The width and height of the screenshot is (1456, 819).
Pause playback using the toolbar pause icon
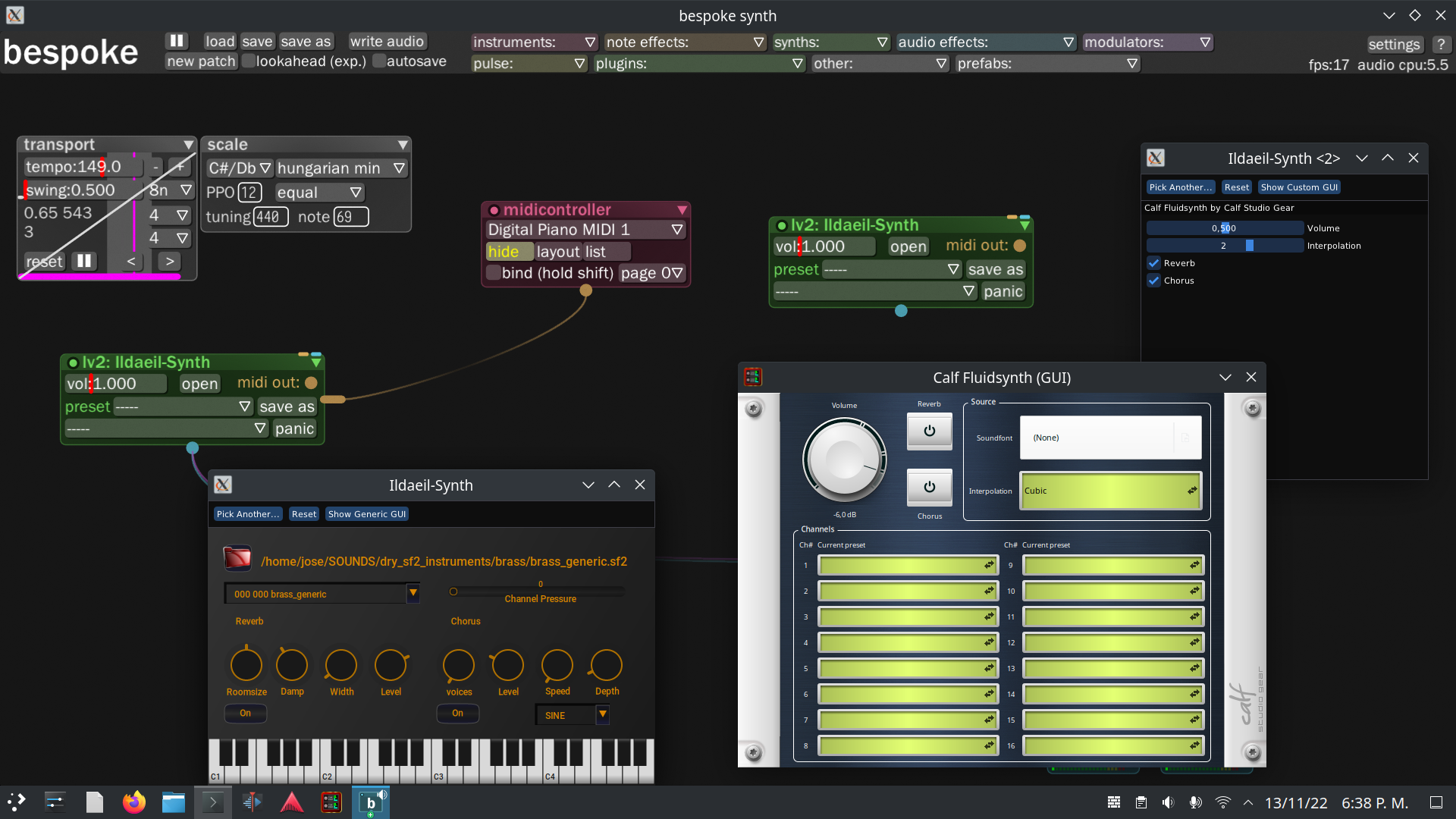177,40
